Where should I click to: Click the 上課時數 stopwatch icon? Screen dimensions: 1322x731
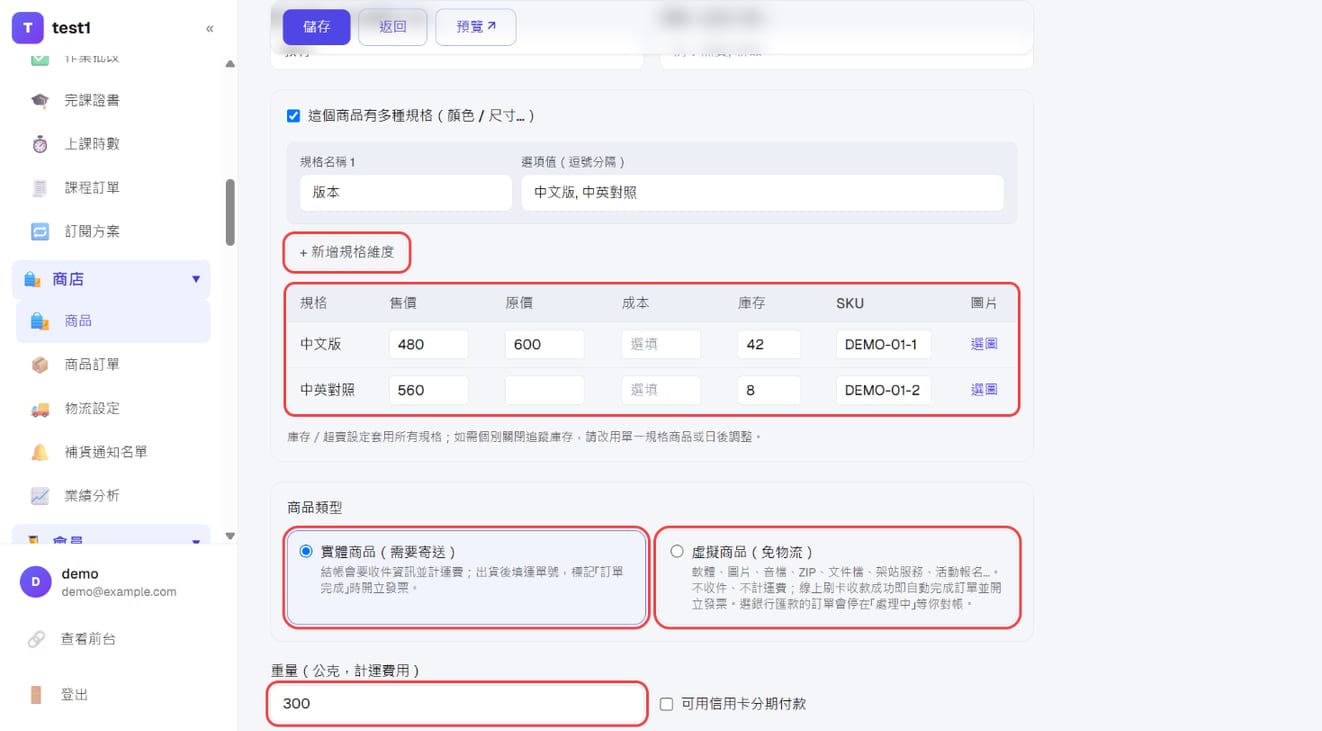(40, 144)
